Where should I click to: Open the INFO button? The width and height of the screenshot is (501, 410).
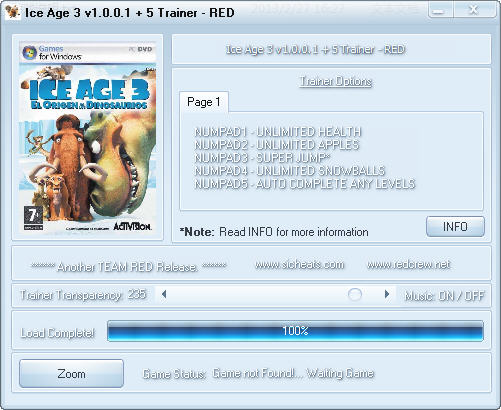coord(455,227)
